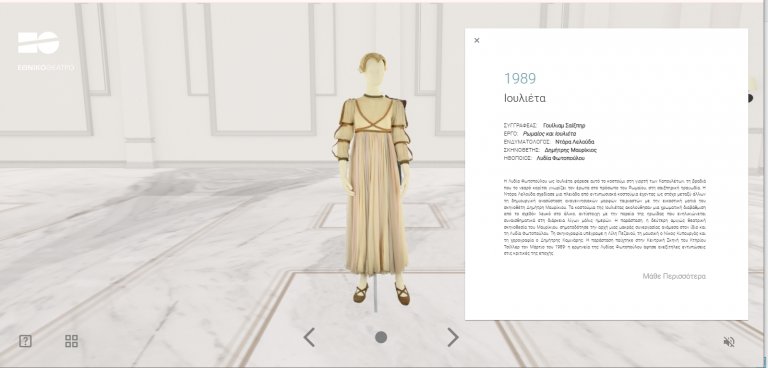Open the Μάθε Περισσότερα link

pos(674,276)
